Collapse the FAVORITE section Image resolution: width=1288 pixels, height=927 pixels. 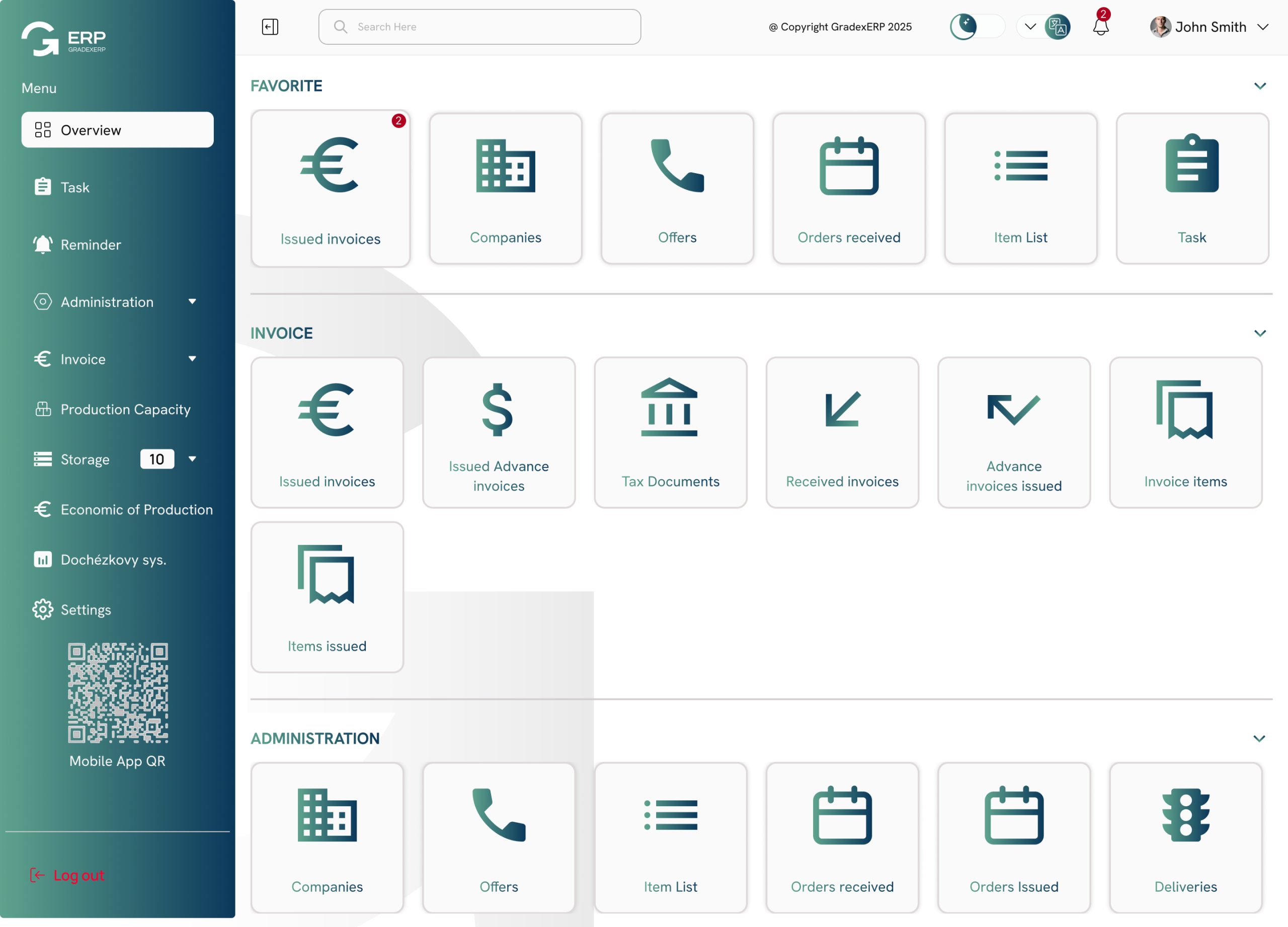pyautogui.click(x=1260, y=86)
